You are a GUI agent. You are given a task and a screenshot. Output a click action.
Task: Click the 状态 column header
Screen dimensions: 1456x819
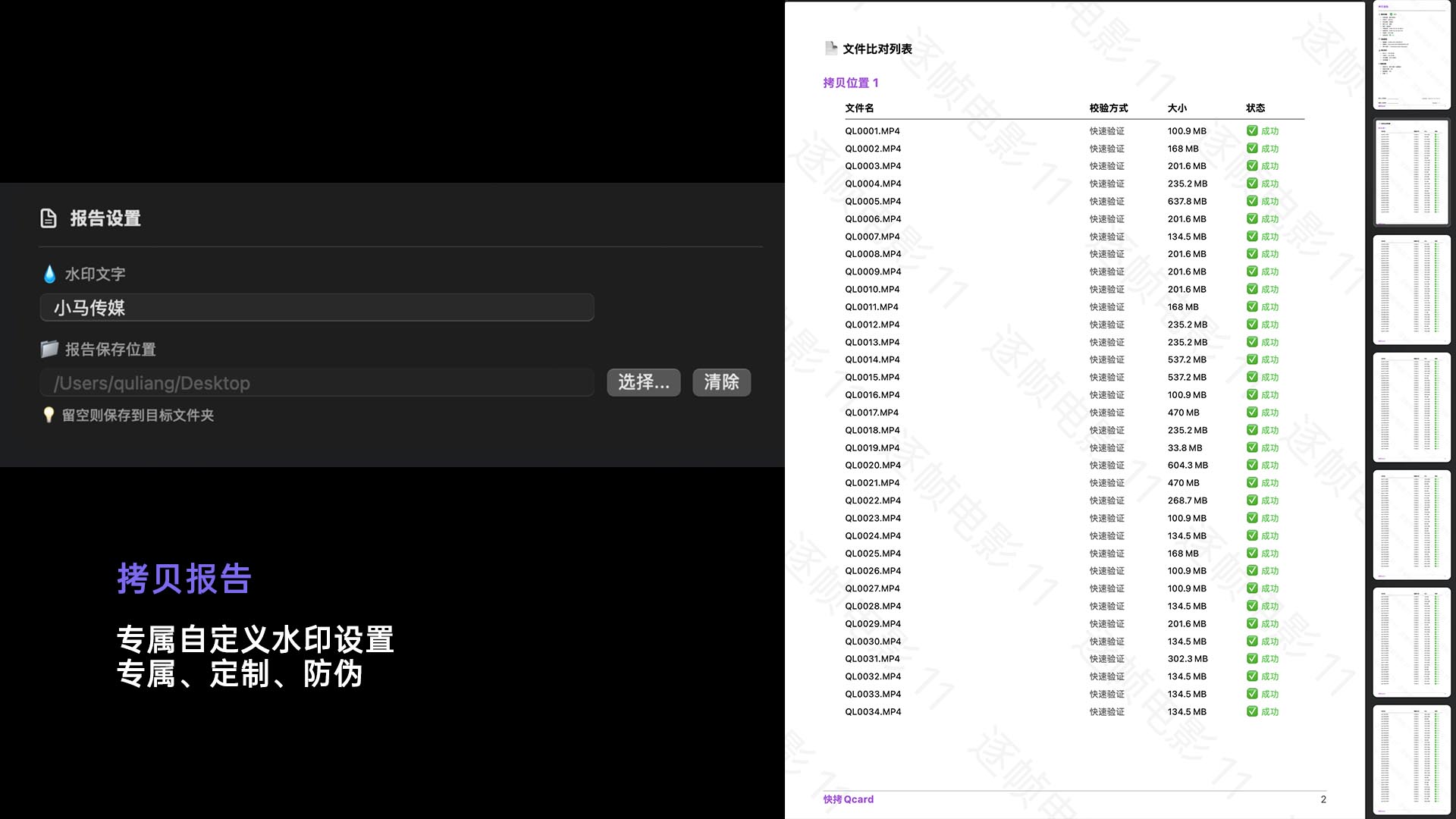(1255, 108)
